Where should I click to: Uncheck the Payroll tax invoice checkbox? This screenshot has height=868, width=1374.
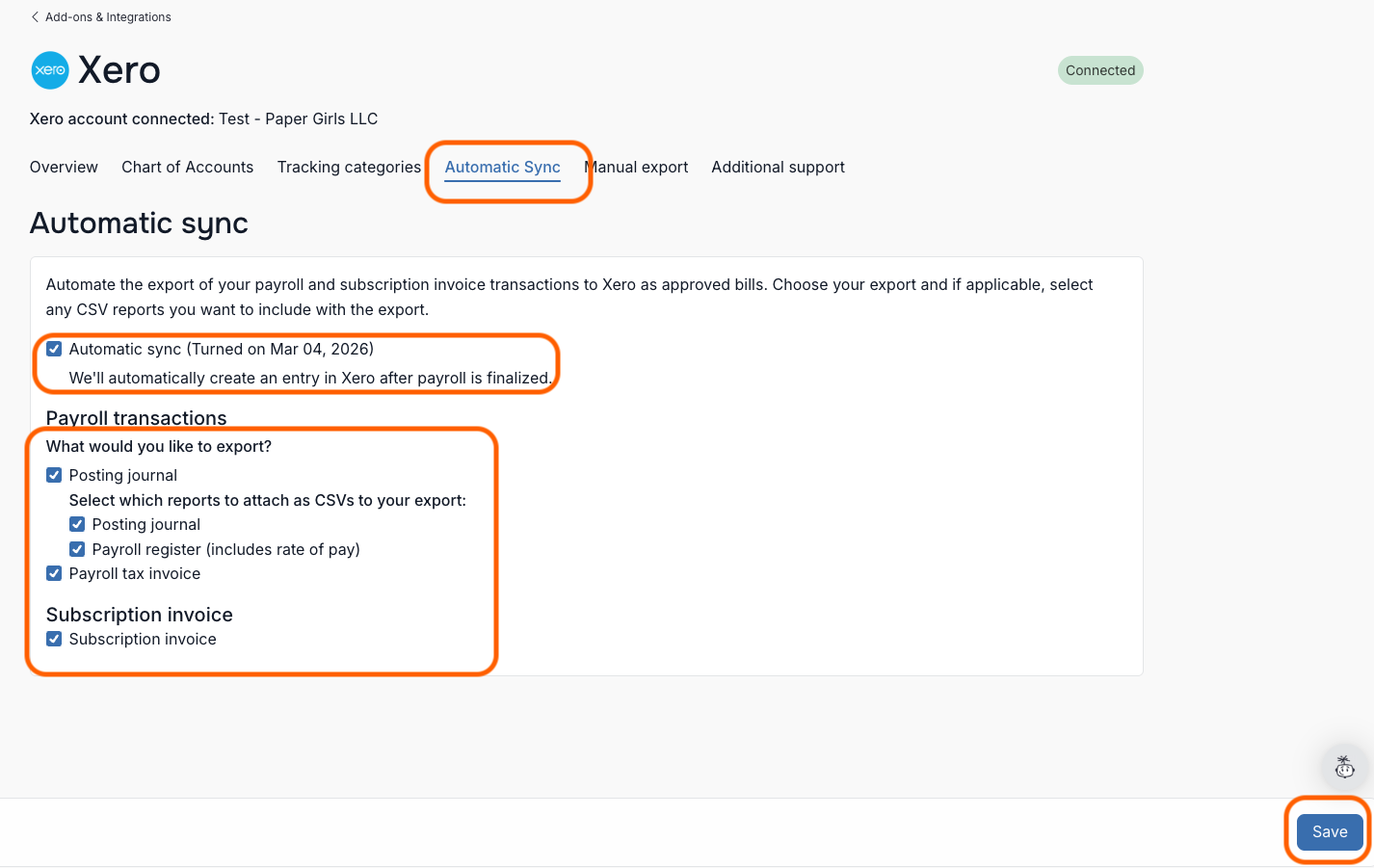tap(54, 573)
